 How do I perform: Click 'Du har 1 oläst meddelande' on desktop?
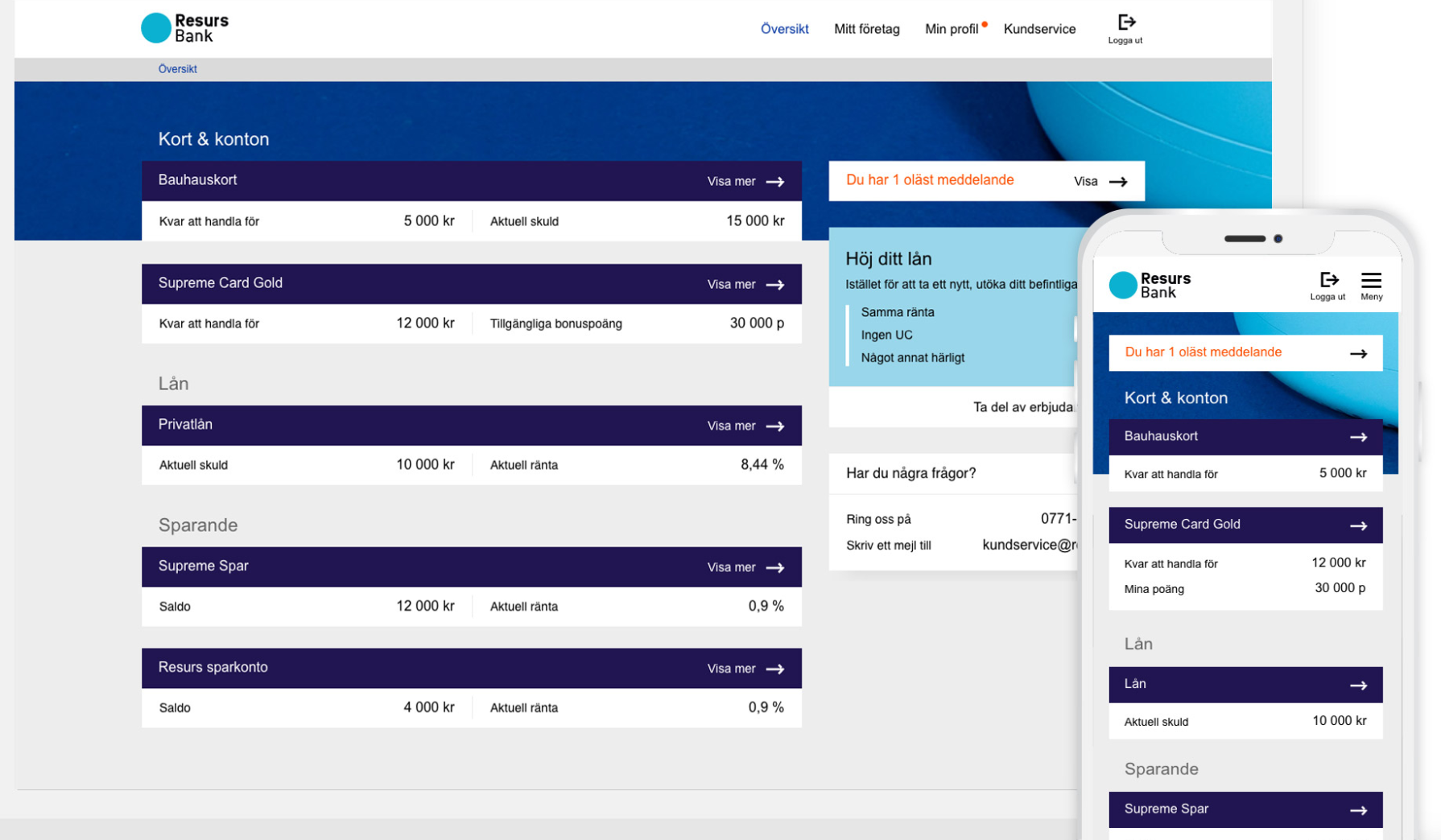[930, 180]
